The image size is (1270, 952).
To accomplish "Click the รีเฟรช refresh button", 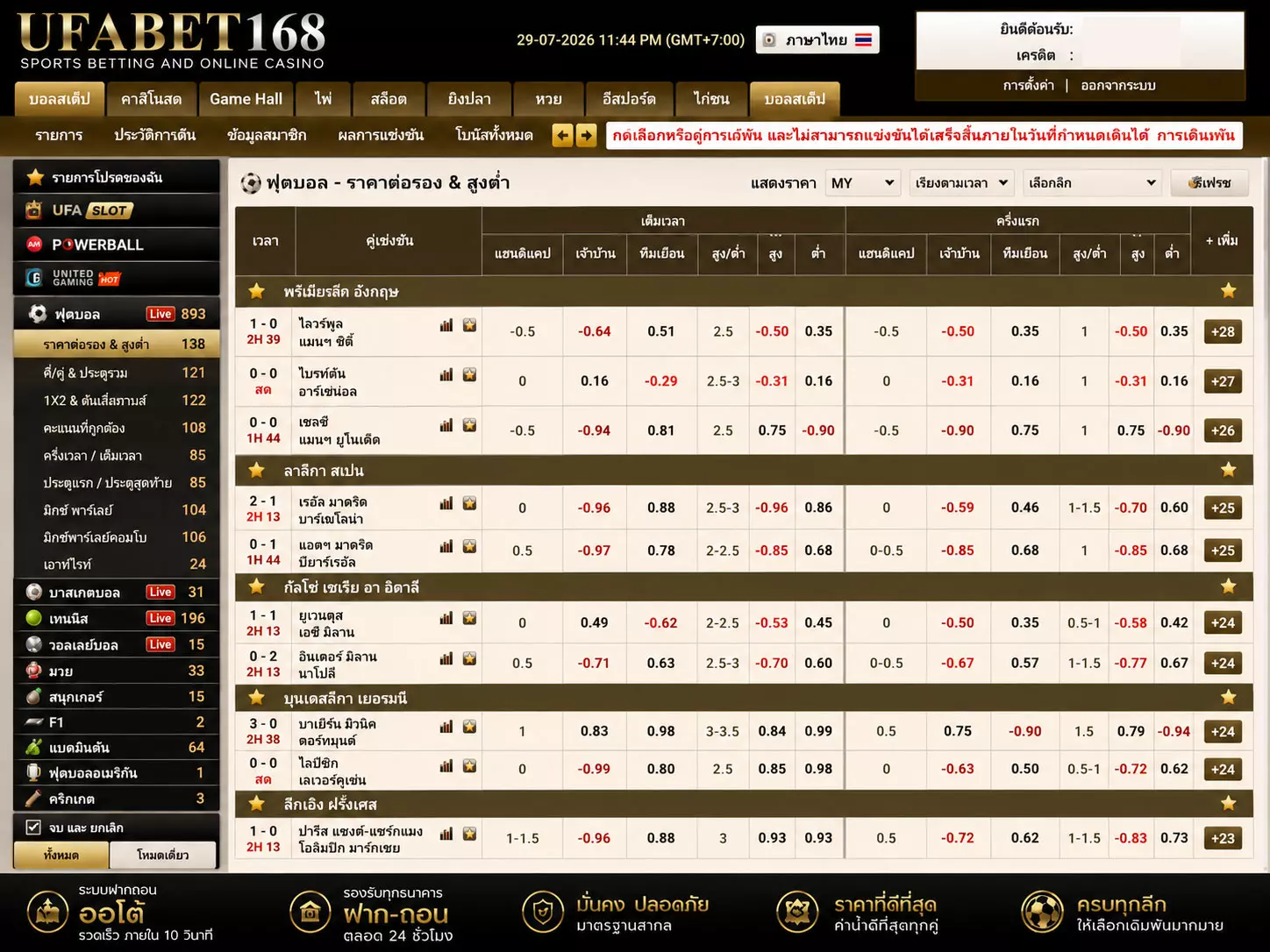I will 1210,183.
